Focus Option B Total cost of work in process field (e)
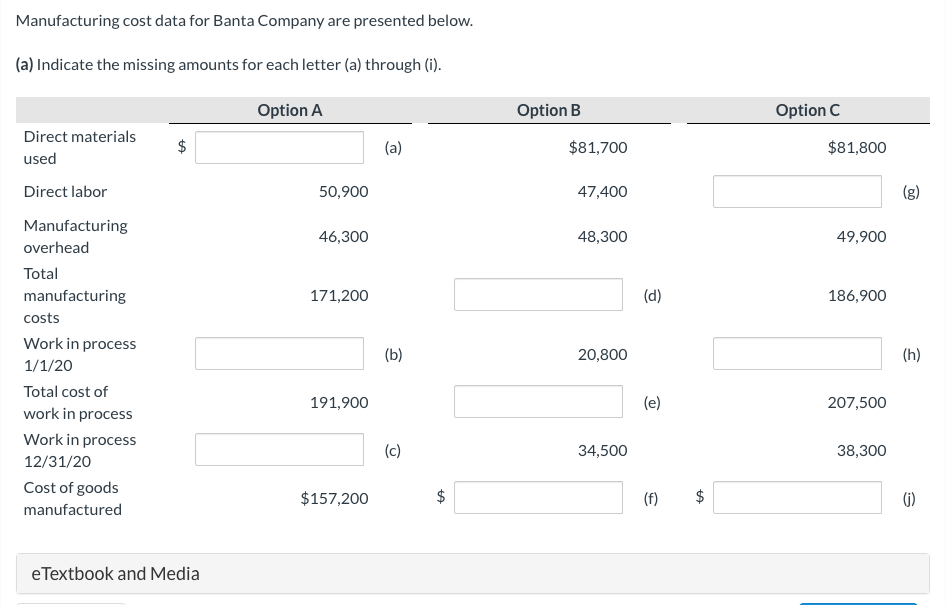946x605 pixels. click(539, 402)
